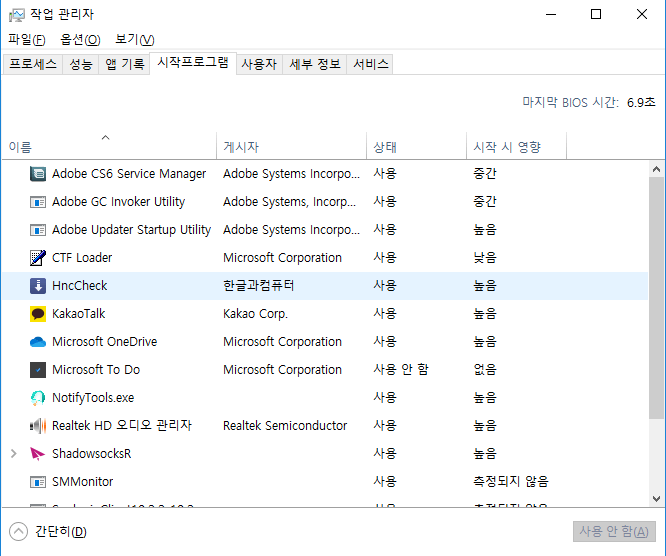Viewport: 666px width, 556px height.
Task: Click the KakaoTalk yellow chat icon
Action: point(38,314)
